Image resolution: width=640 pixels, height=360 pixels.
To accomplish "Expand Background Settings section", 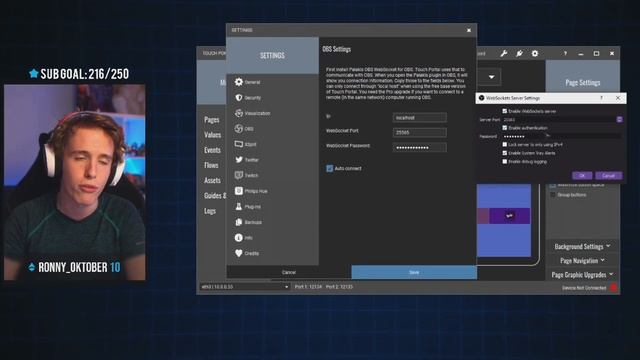I will (582, 247).
